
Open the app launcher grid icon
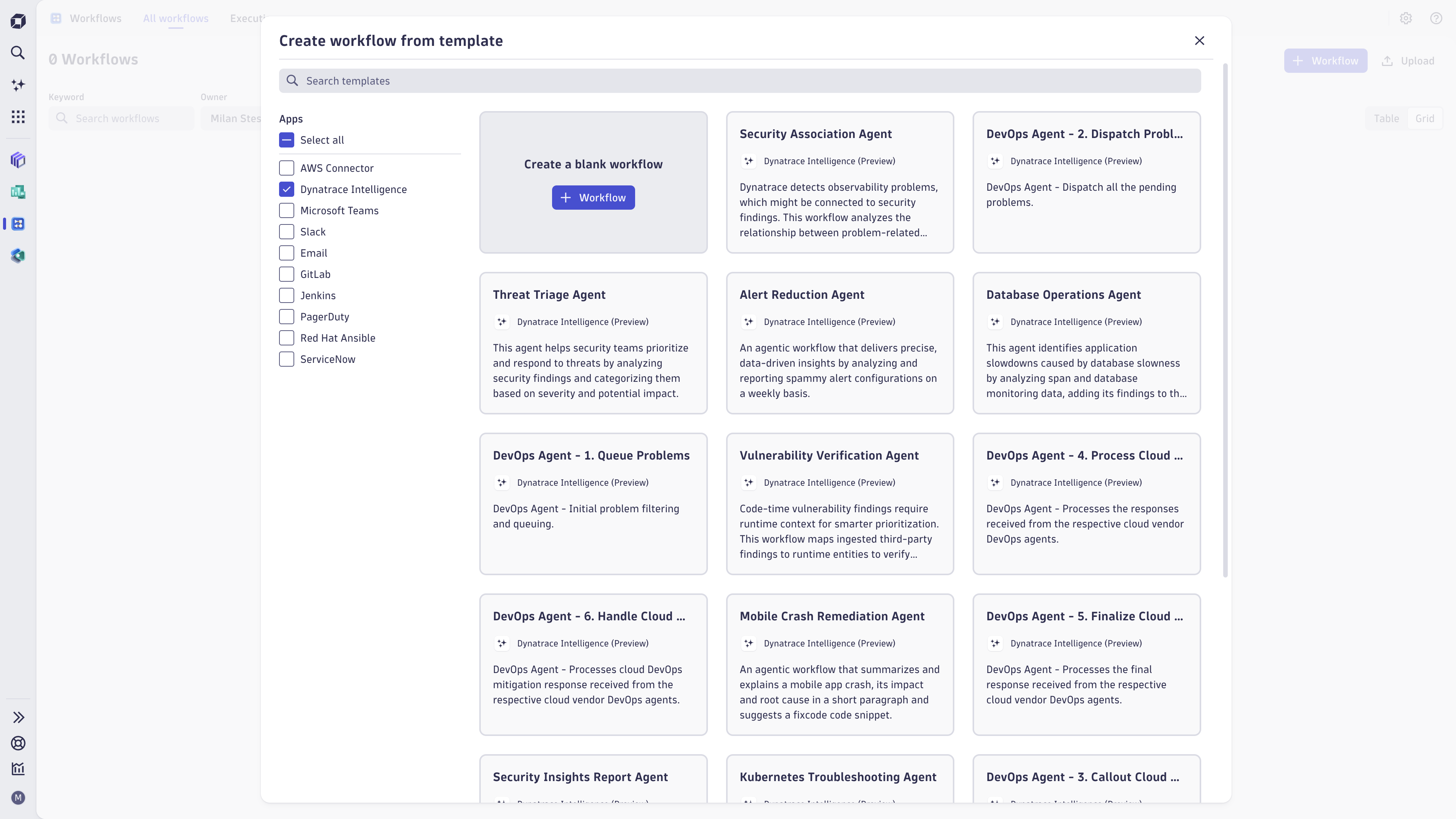[17, 116]
